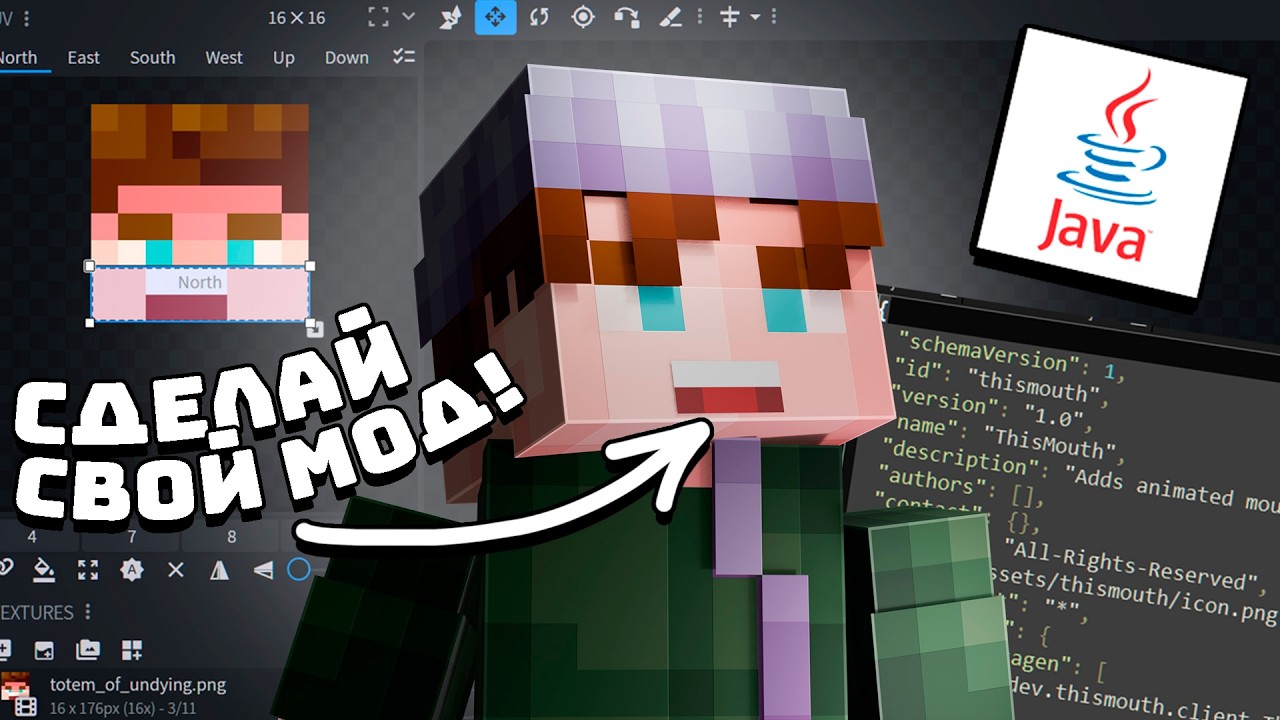
Task: Click the selected North UV face rectangle
Action: (200, 294)
